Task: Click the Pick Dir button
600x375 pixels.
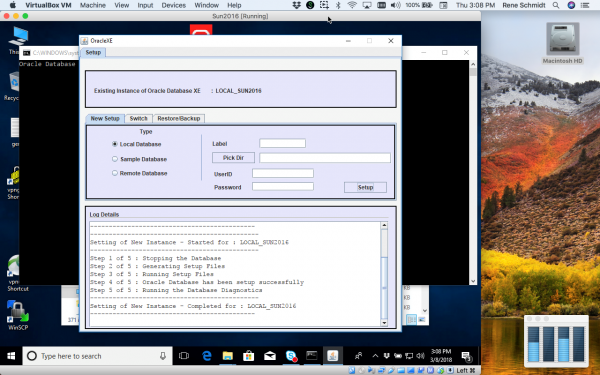Action: tap(233, 158)
